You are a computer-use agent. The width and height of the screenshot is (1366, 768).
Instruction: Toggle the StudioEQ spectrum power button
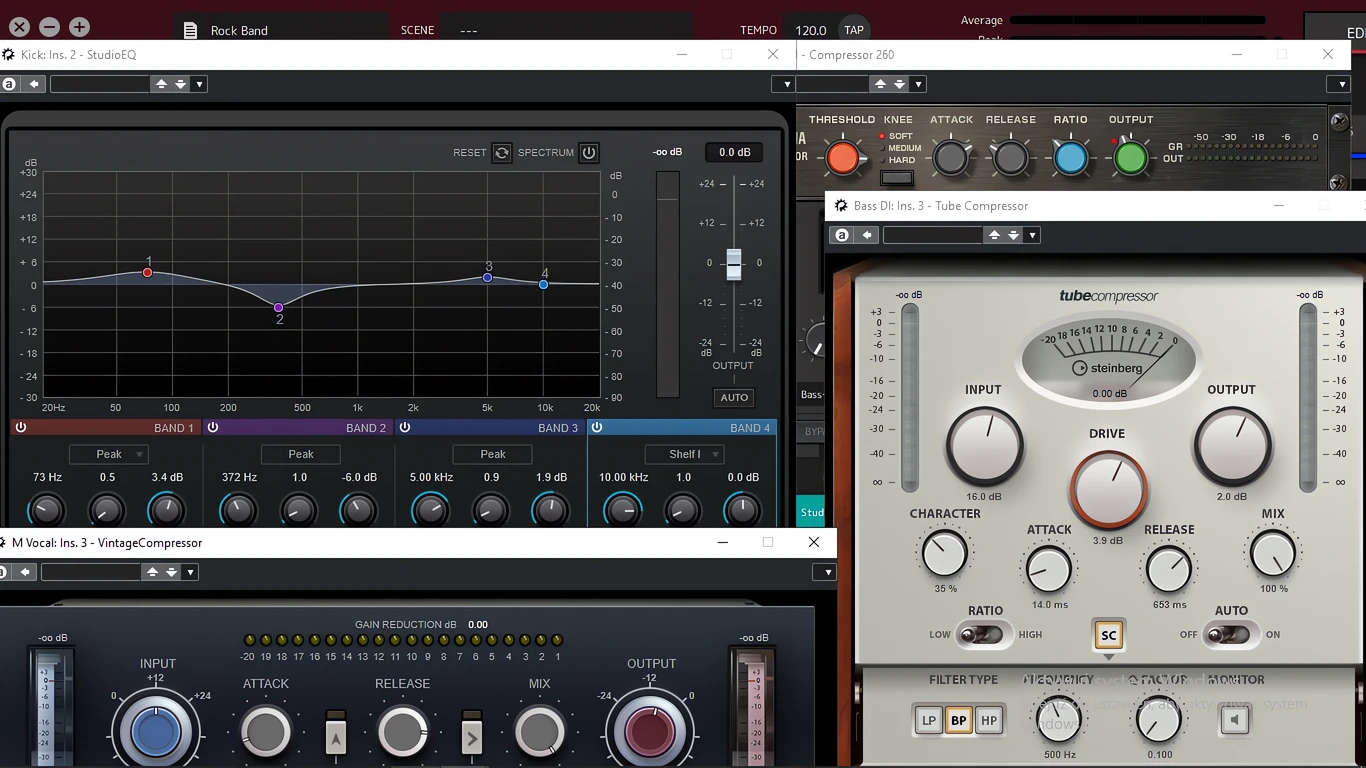click(x=589, y=153)
